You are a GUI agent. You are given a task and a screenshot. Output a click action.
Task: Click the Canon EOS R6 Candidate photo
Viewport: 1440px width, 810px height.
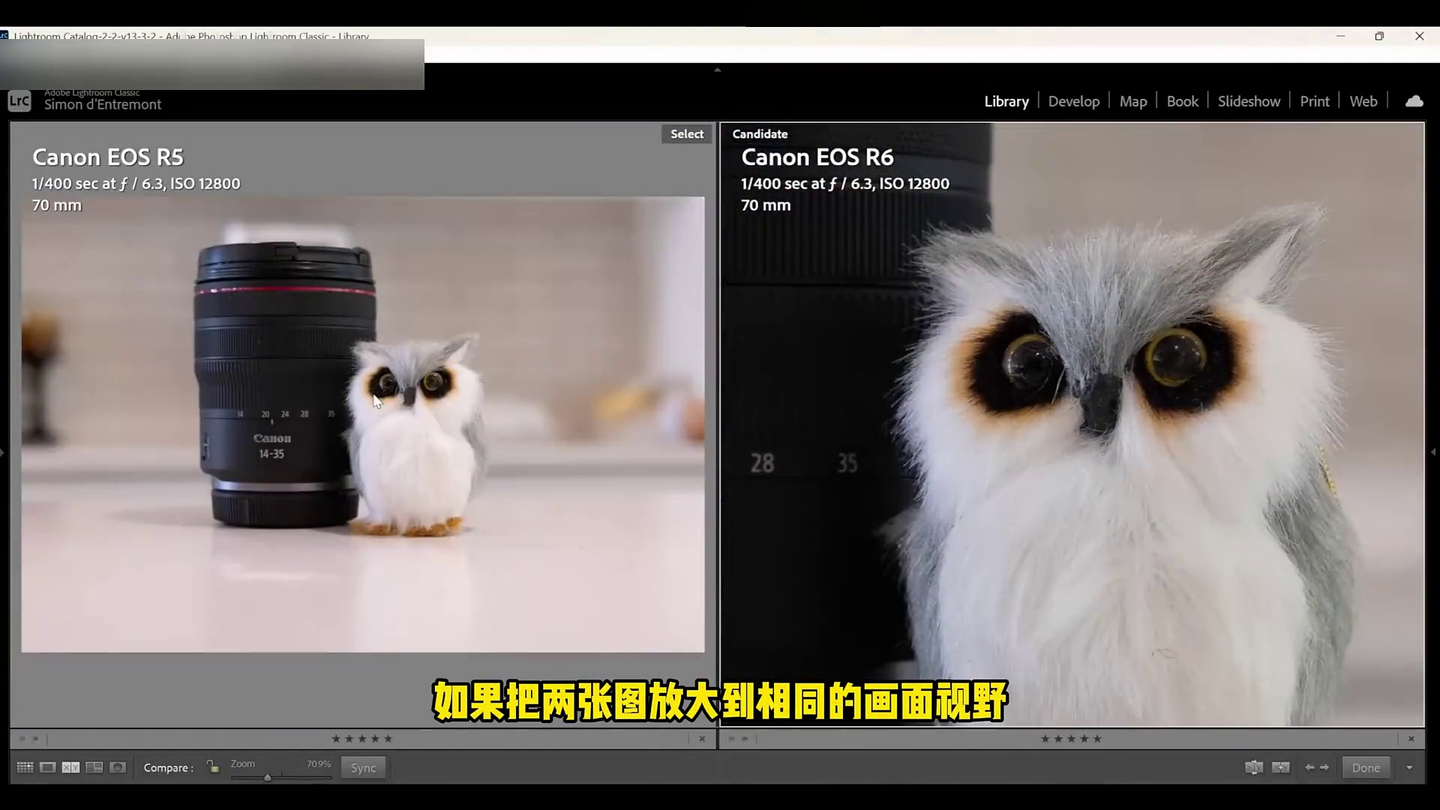(1072, 425)
